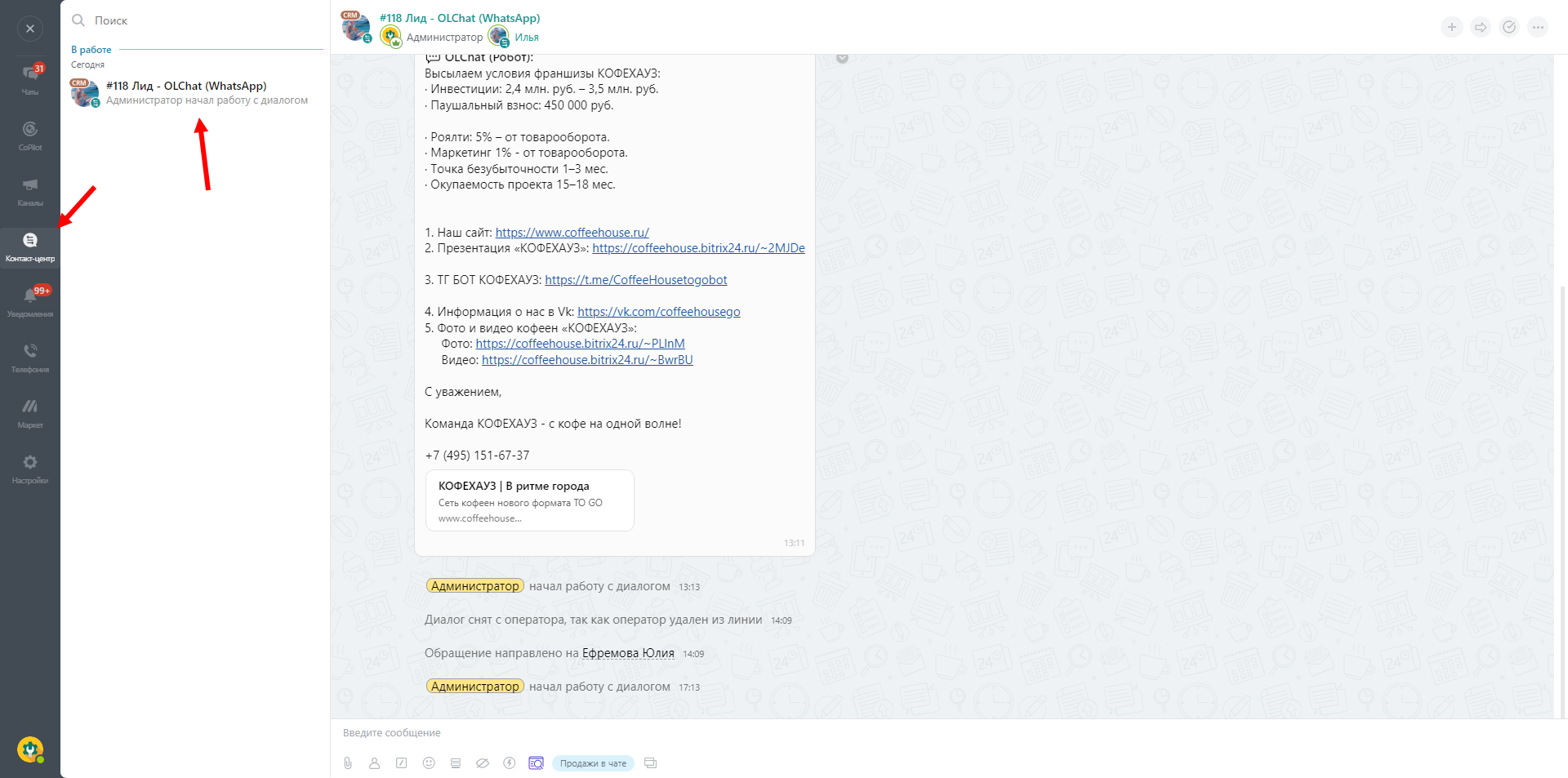1568x778 pixels.
Task: Open the coffeehouse.ru website link
Action: pyautogui.click(x=572, y=233)
